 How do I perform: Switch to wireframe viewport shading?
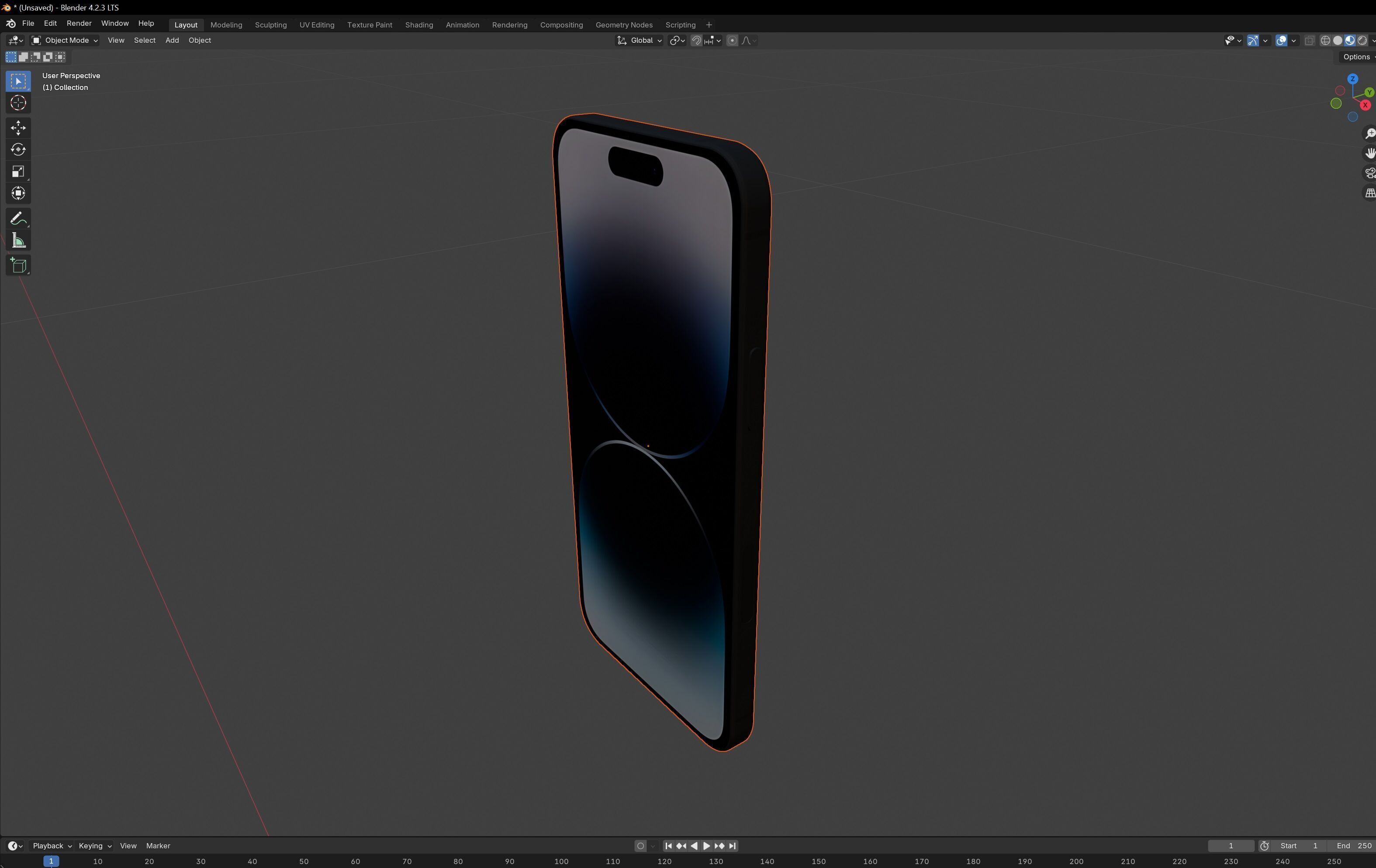point(1325,41)
